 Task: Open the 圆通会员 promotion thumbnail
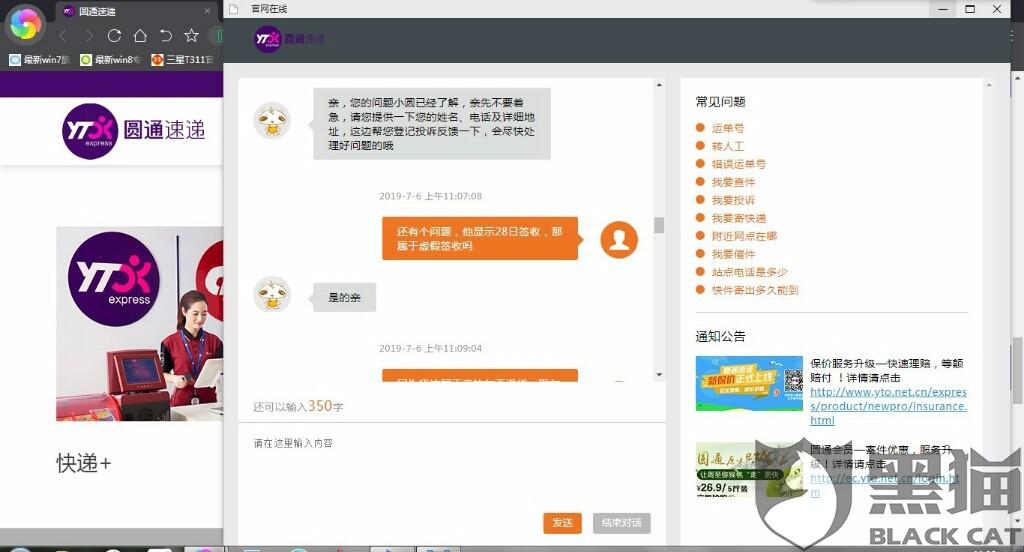coord(749,468)
